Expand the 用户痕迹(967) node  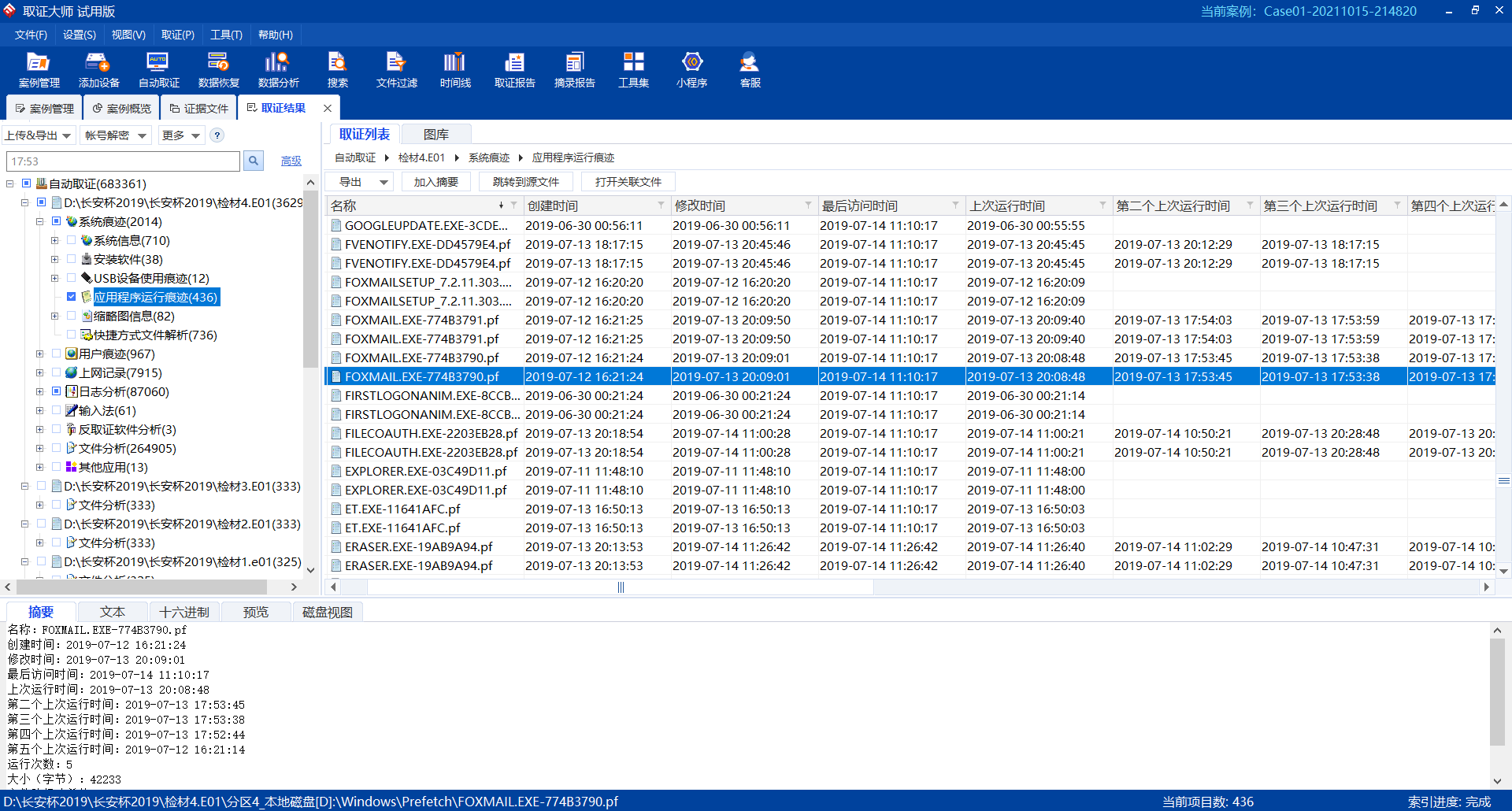pyautogui.click(x=39, y=354)
